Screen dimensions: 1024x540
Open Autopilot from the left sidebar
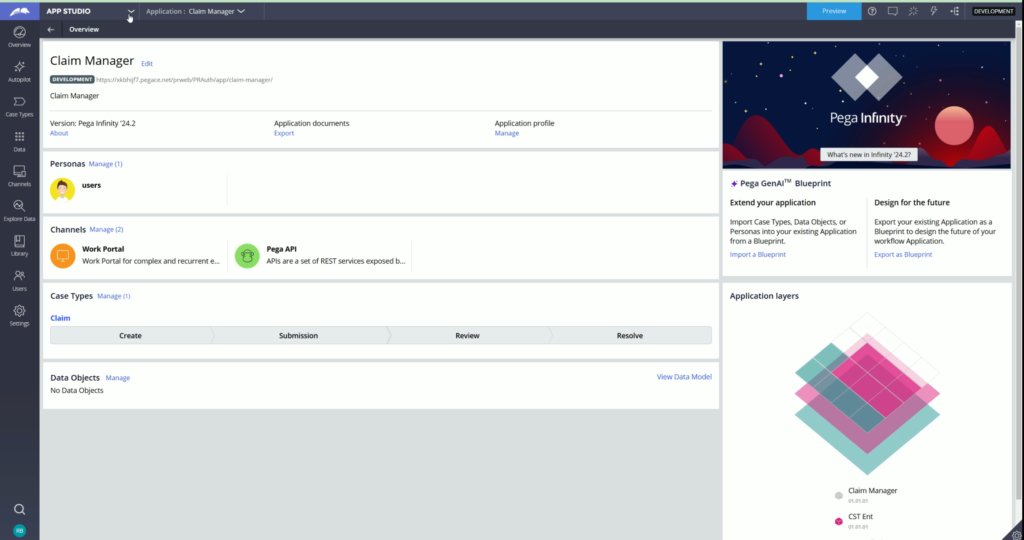tap(20, 71)
